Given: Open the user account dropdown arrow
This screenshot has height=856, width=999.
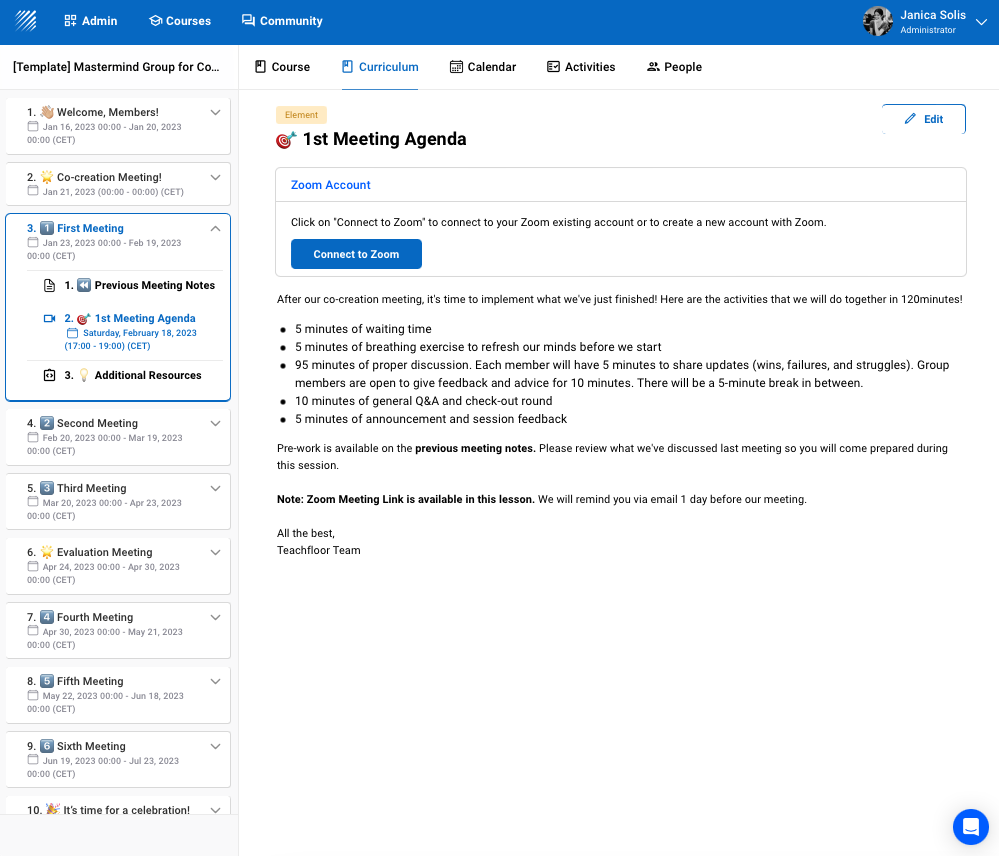Looking at the screenshot, I should coord(981,21).
